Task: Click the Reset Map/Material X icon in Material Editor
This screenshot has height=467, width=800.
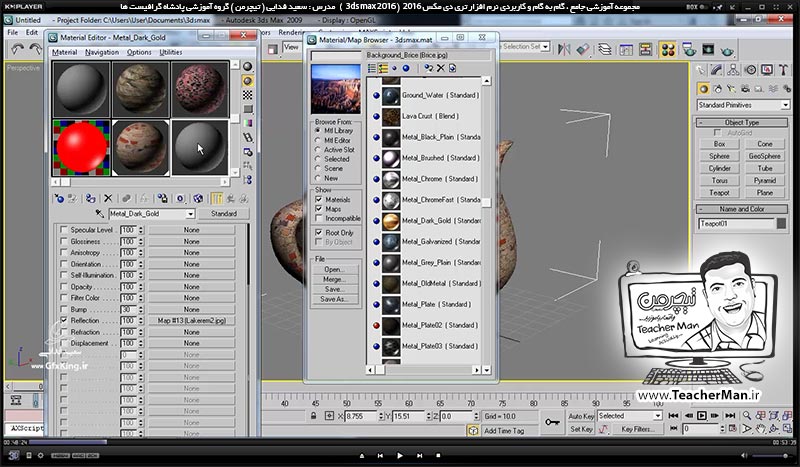Action: click(x=108, y=199)
